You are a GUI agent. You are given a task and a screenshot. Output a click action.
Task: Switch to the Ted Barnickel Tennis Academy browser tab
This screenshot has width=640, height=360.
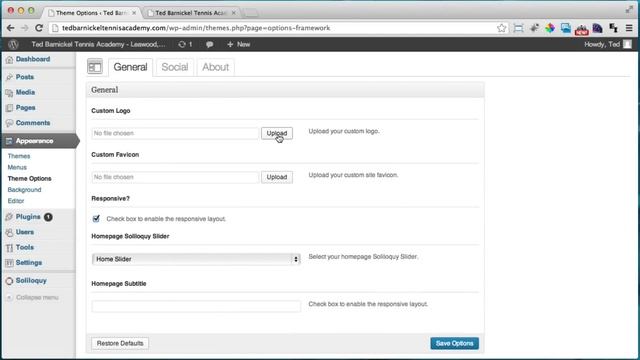(x=191, y=13)
